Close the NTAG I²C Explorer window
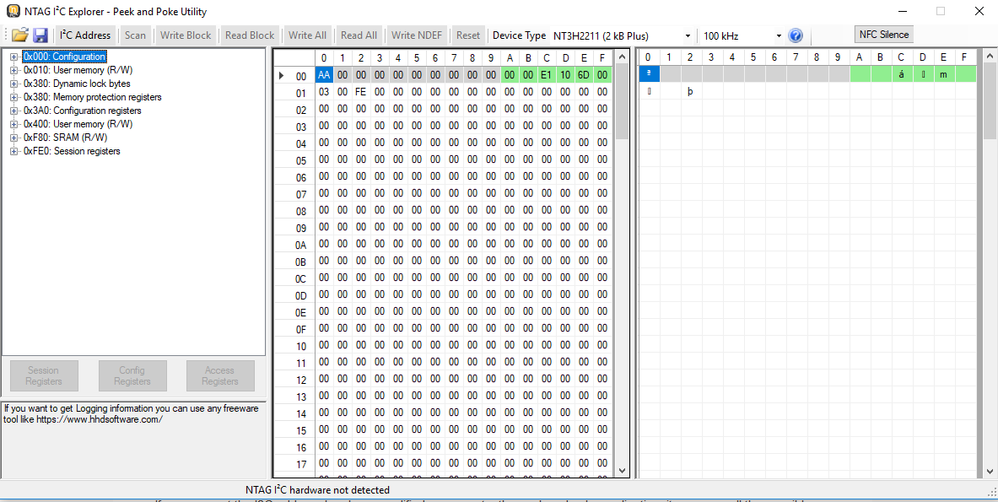 tap(979, 11)
